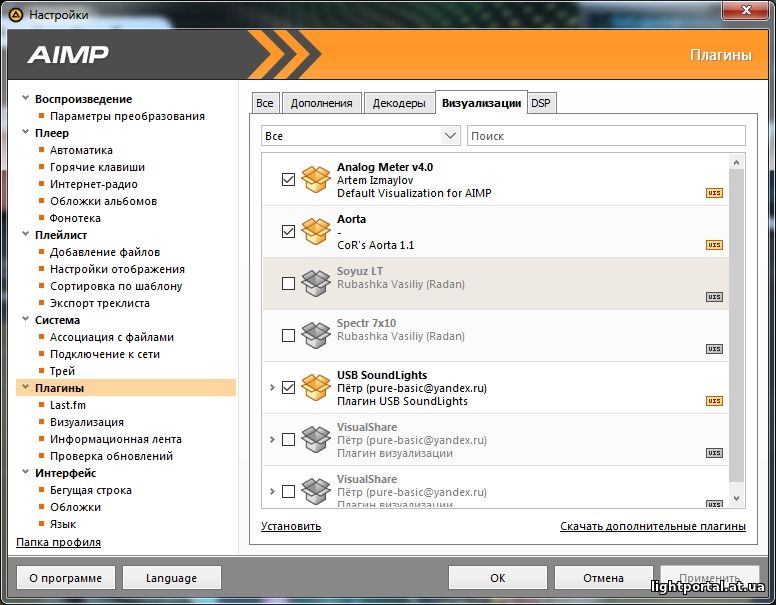Switch to the Декодеры tab

click(399, 103)
